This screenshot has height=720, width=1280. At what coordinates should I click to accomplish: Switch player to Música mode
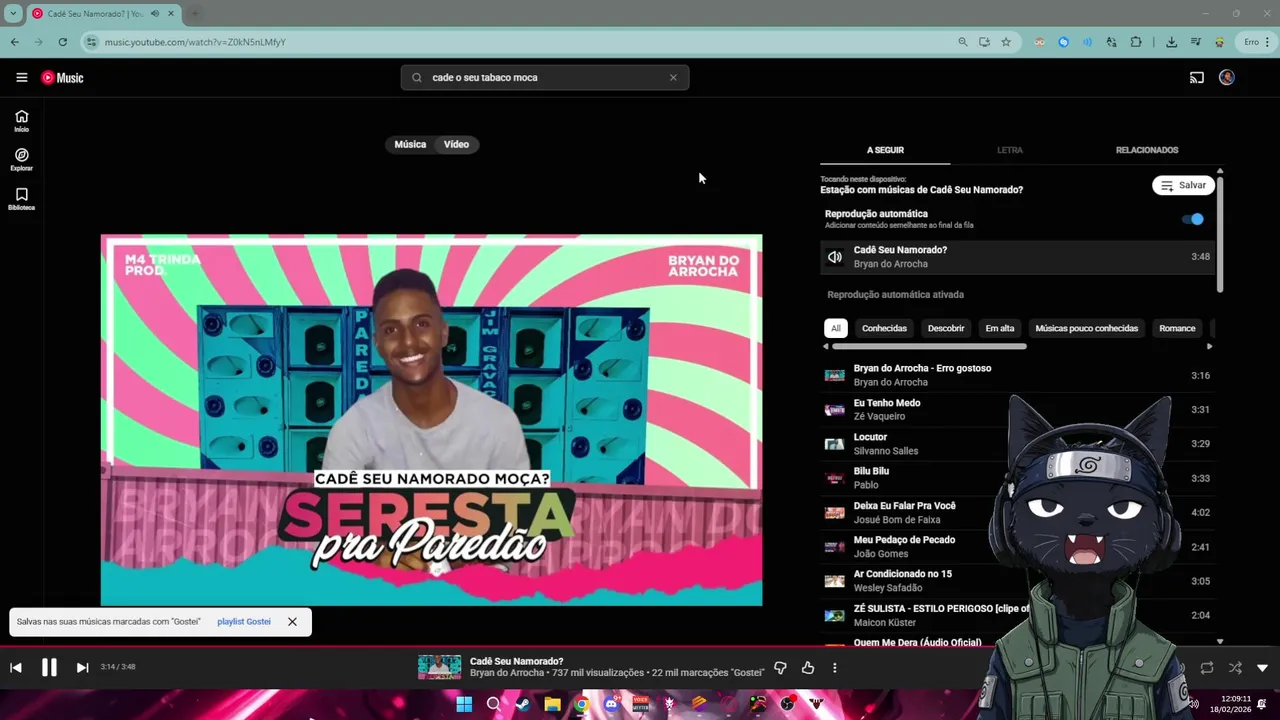pos(410,144)
